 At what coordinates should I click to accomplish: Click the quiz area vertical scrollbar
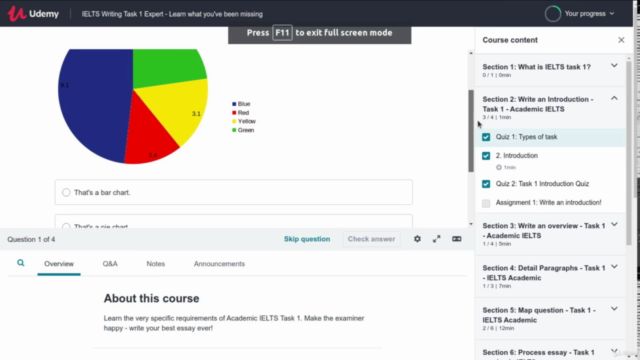(x=471, y=131)
